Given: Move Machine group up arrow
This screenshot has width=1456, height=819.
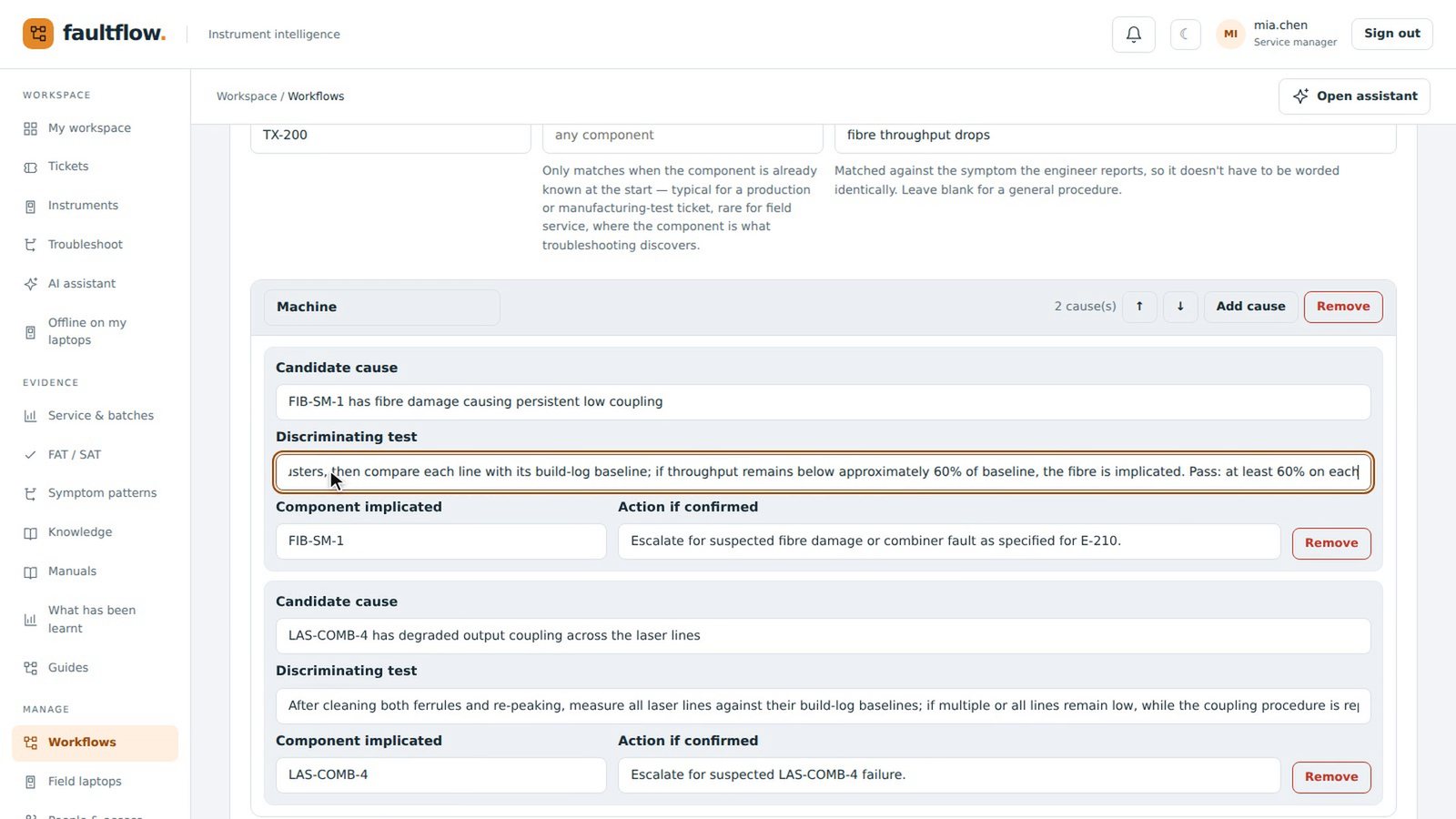Looking at the screenshot, I should pos(1139,307).
